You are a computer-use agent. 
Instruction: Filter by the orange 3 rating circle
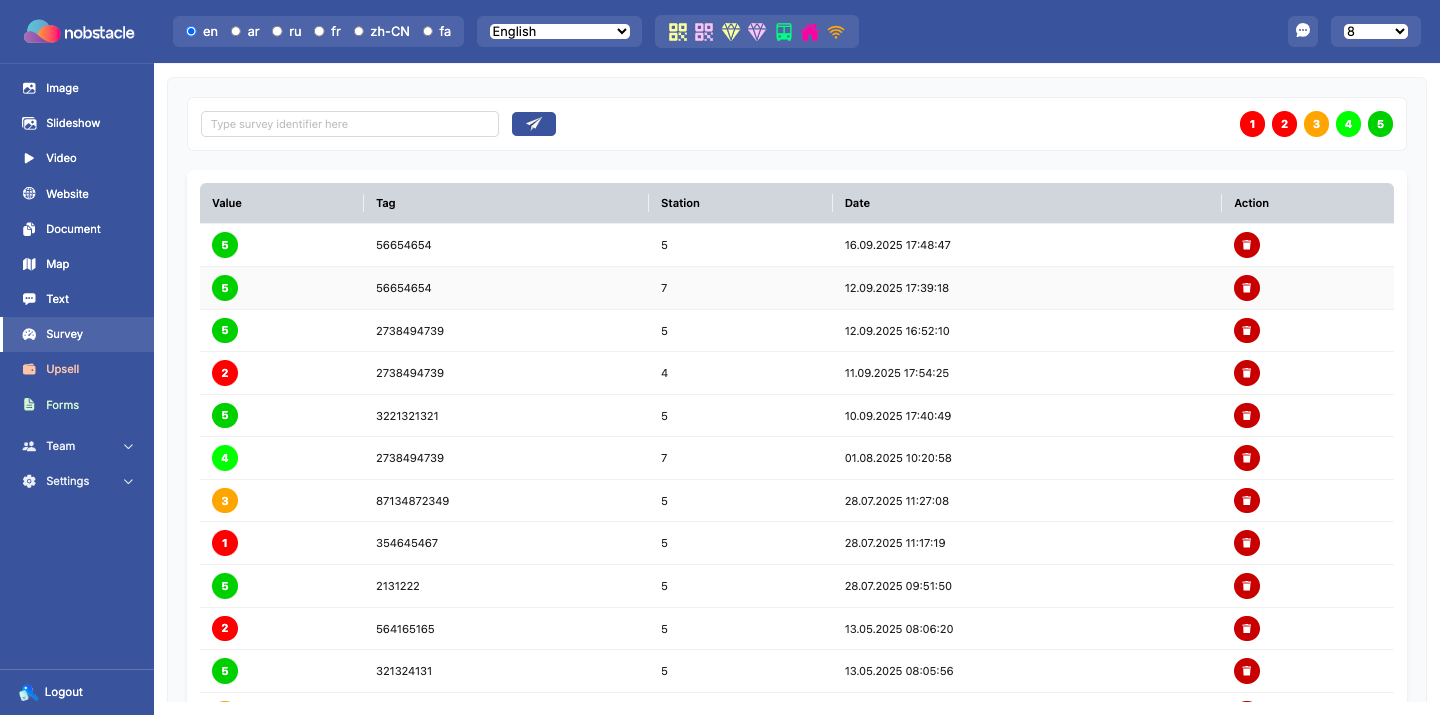coord(1316,124)
